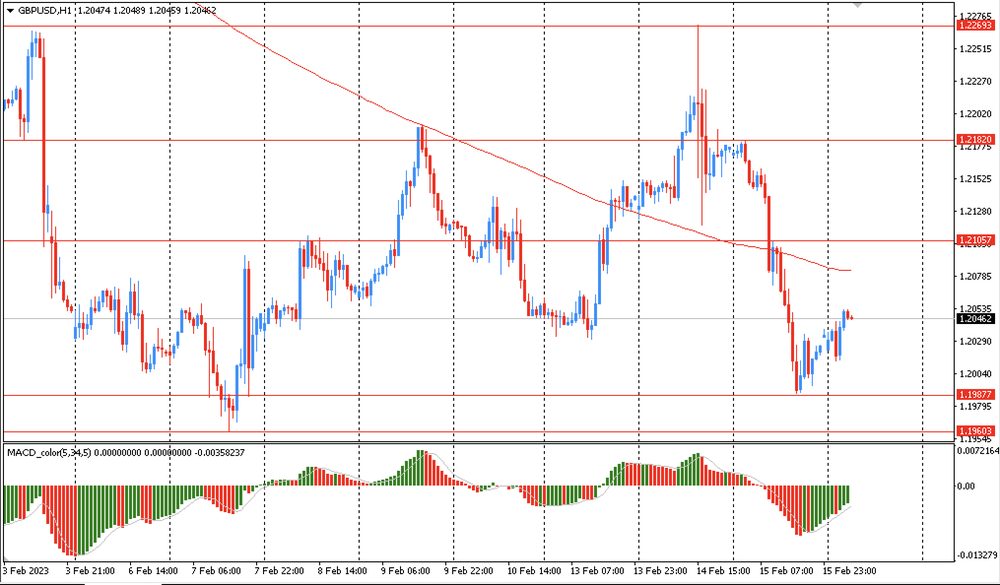Click the 7 Feb 06:00 time label
This screenshot has height=585, width=1000.
coord(216,570)
